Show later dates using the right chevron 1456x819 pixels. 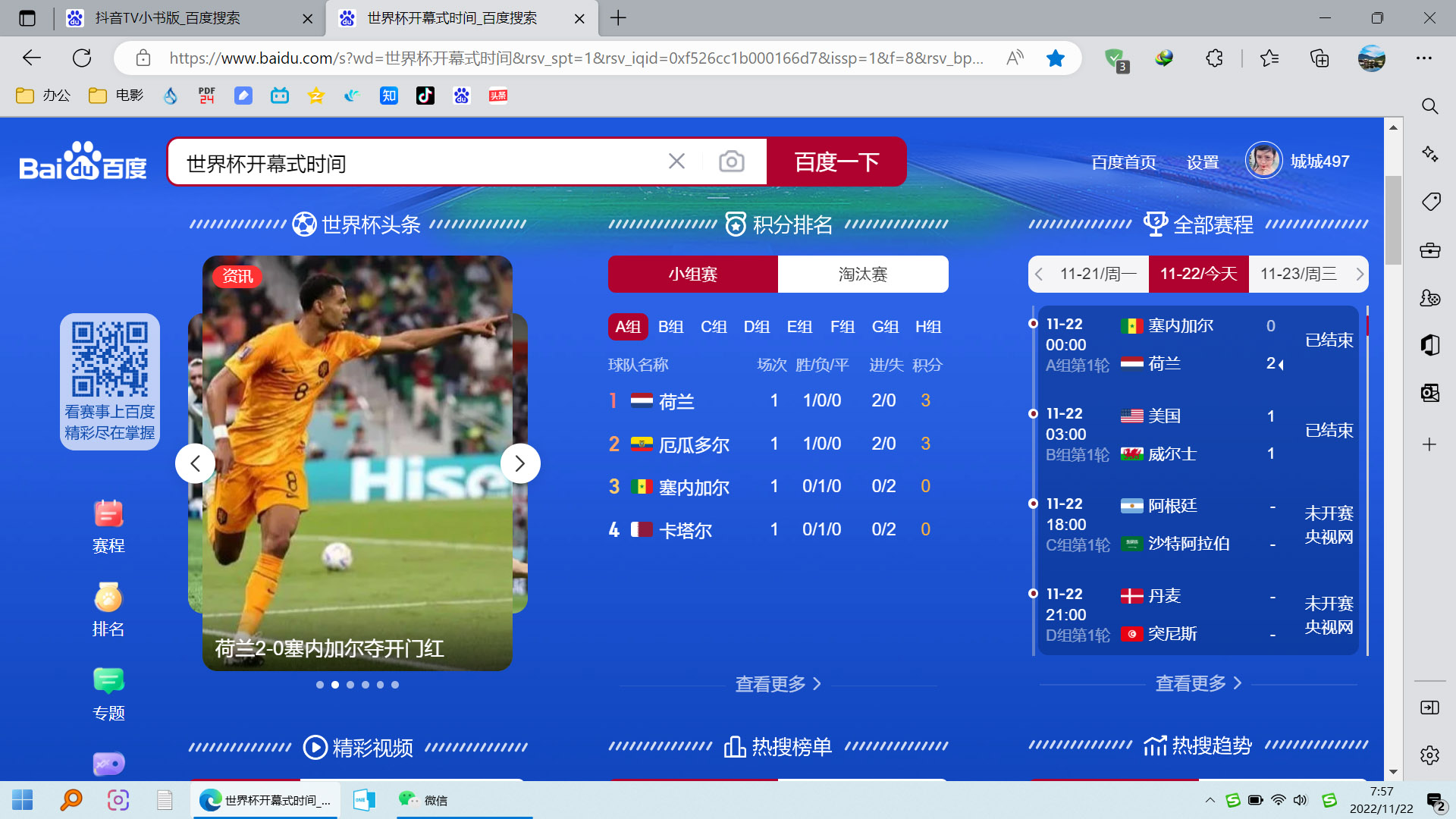[1360, 274]
